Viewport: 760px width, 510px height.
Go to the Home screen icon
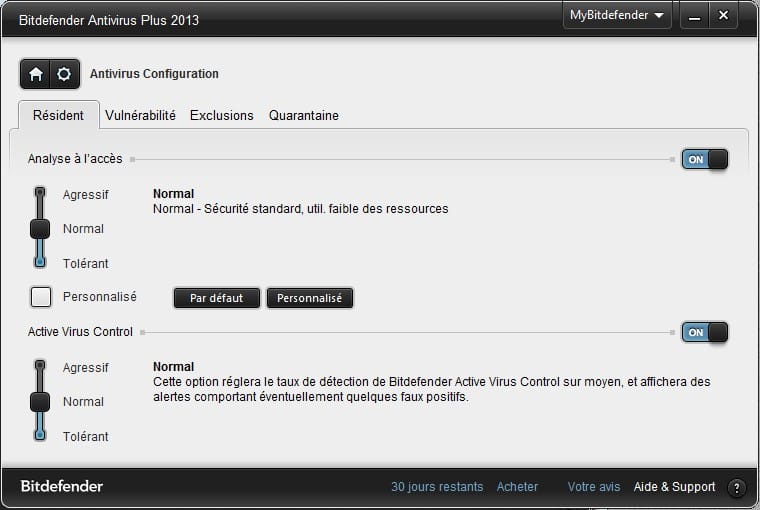[x=35, y=74]
